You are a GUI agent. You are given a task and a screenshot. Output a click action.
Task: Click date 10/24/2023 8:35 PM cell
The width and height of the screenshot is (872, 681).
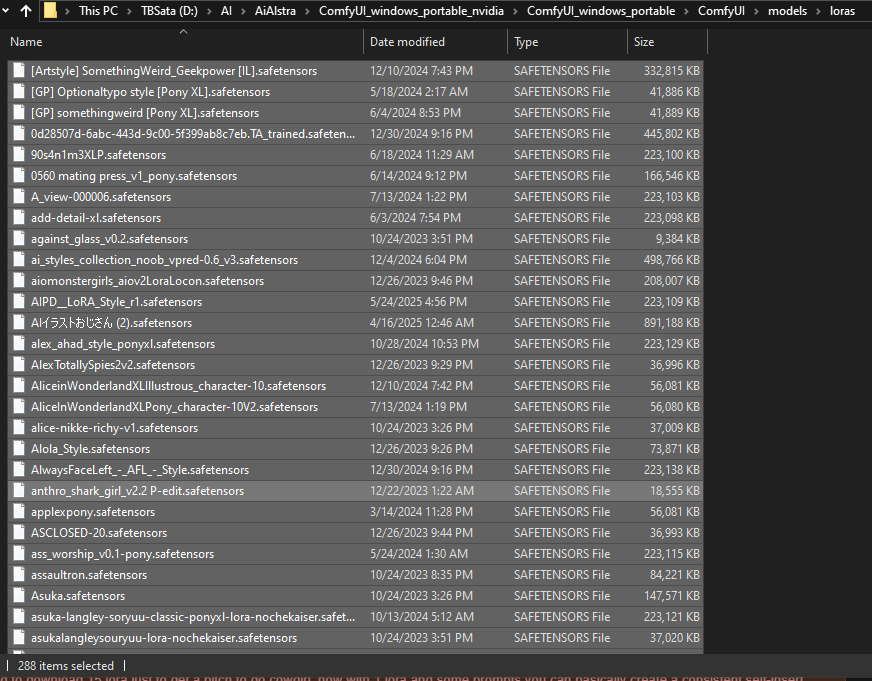(x=421, y=575)
